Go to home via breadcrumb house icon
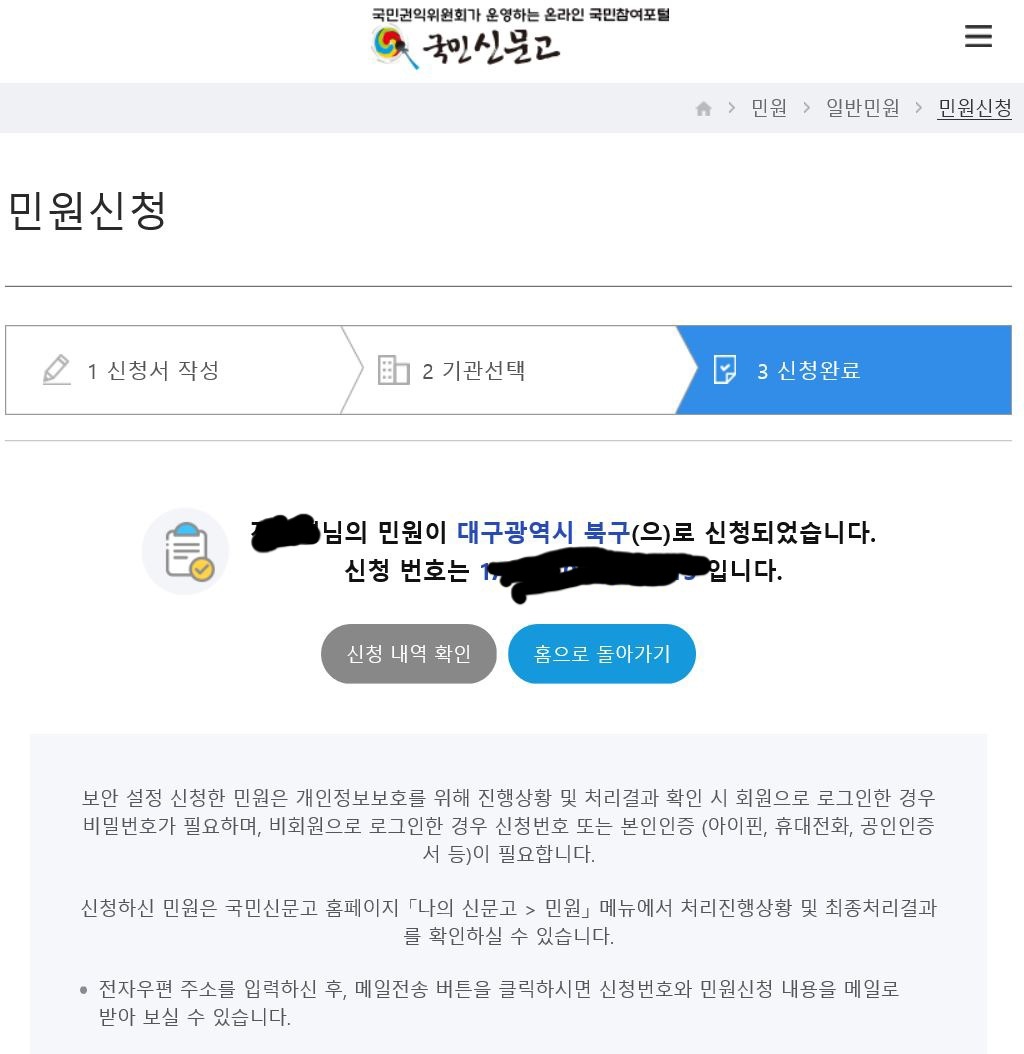Screen dimensions: 1024x1054 [703, 108]
